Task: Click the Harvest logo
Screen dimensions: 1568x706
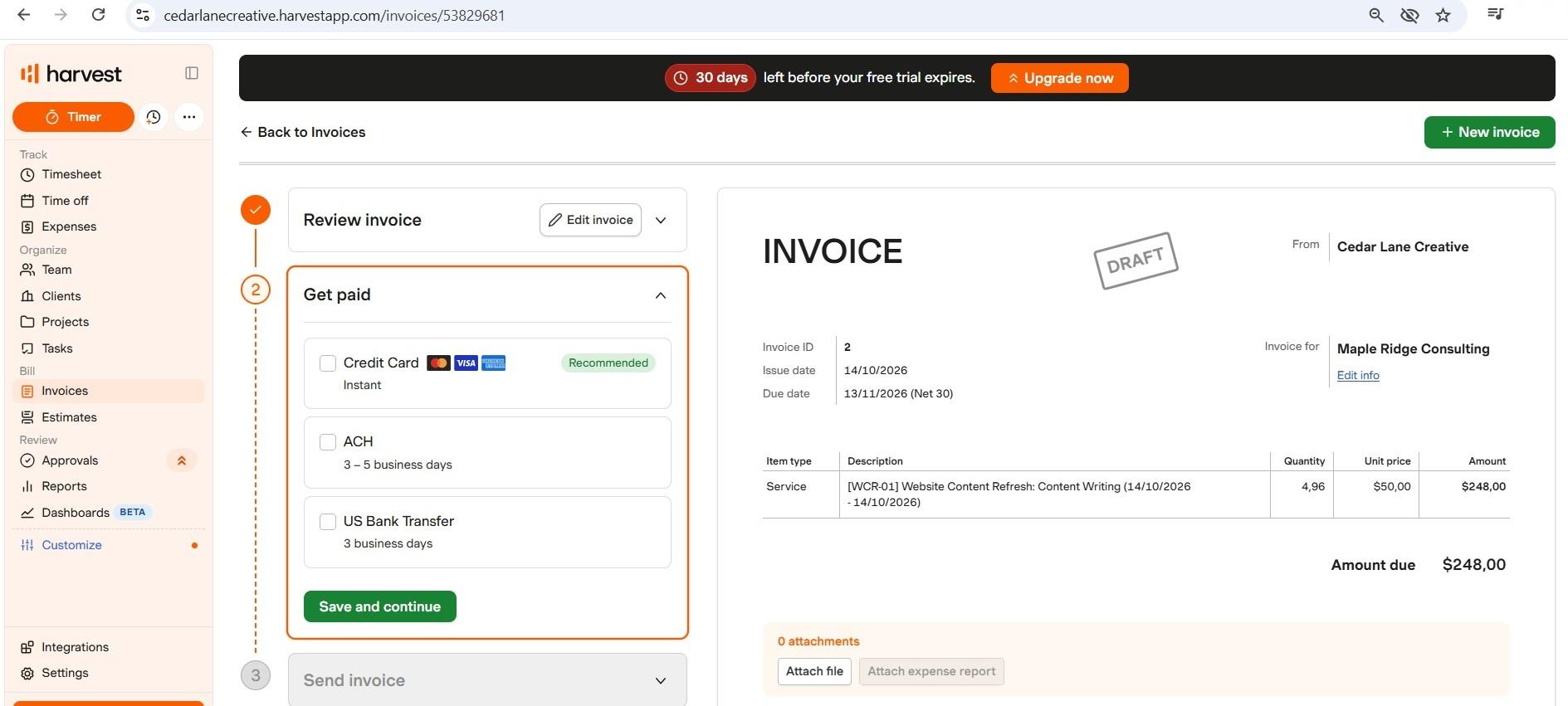Action: tap(71, 74)
